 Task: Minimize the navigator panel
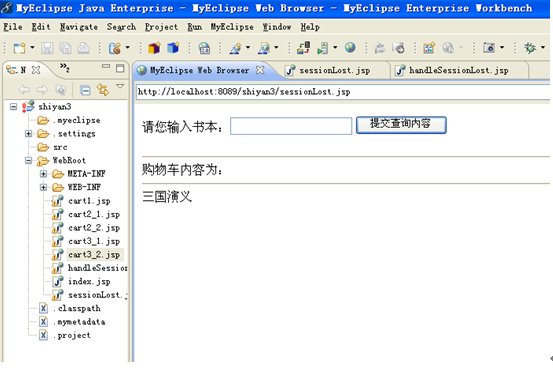106,66
